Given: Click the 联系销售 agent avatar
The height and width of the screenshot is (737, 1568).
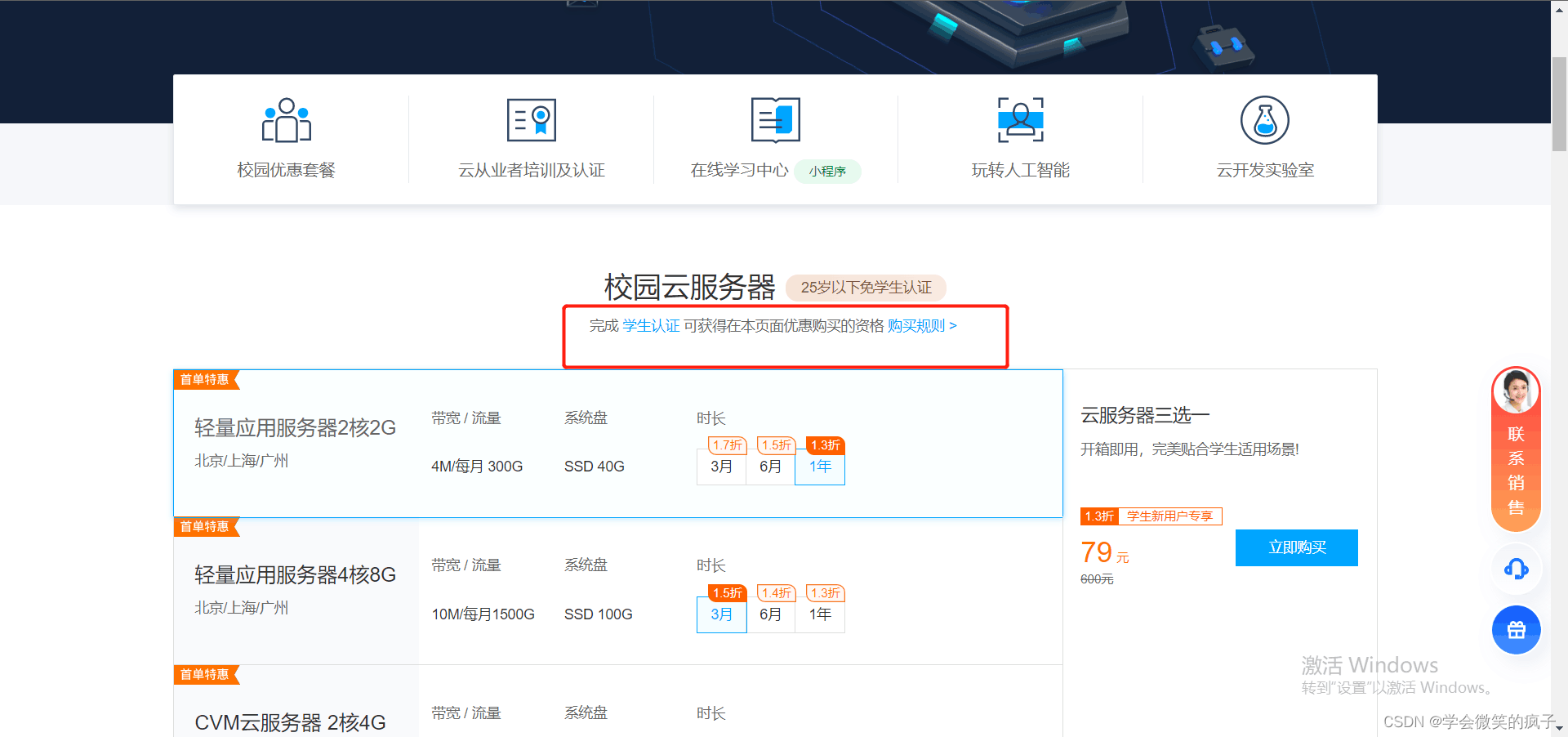Looking at the screenshot, I should click(x=1517, y=391).
